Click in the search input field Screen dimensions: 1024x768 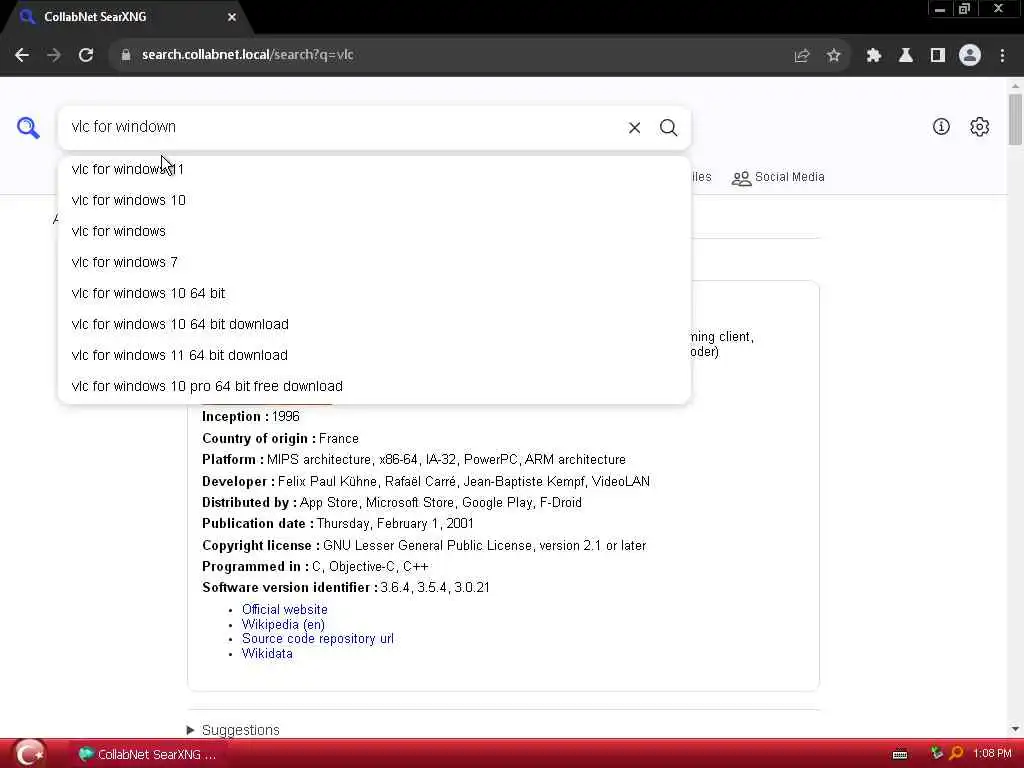(x=340, y=127)
